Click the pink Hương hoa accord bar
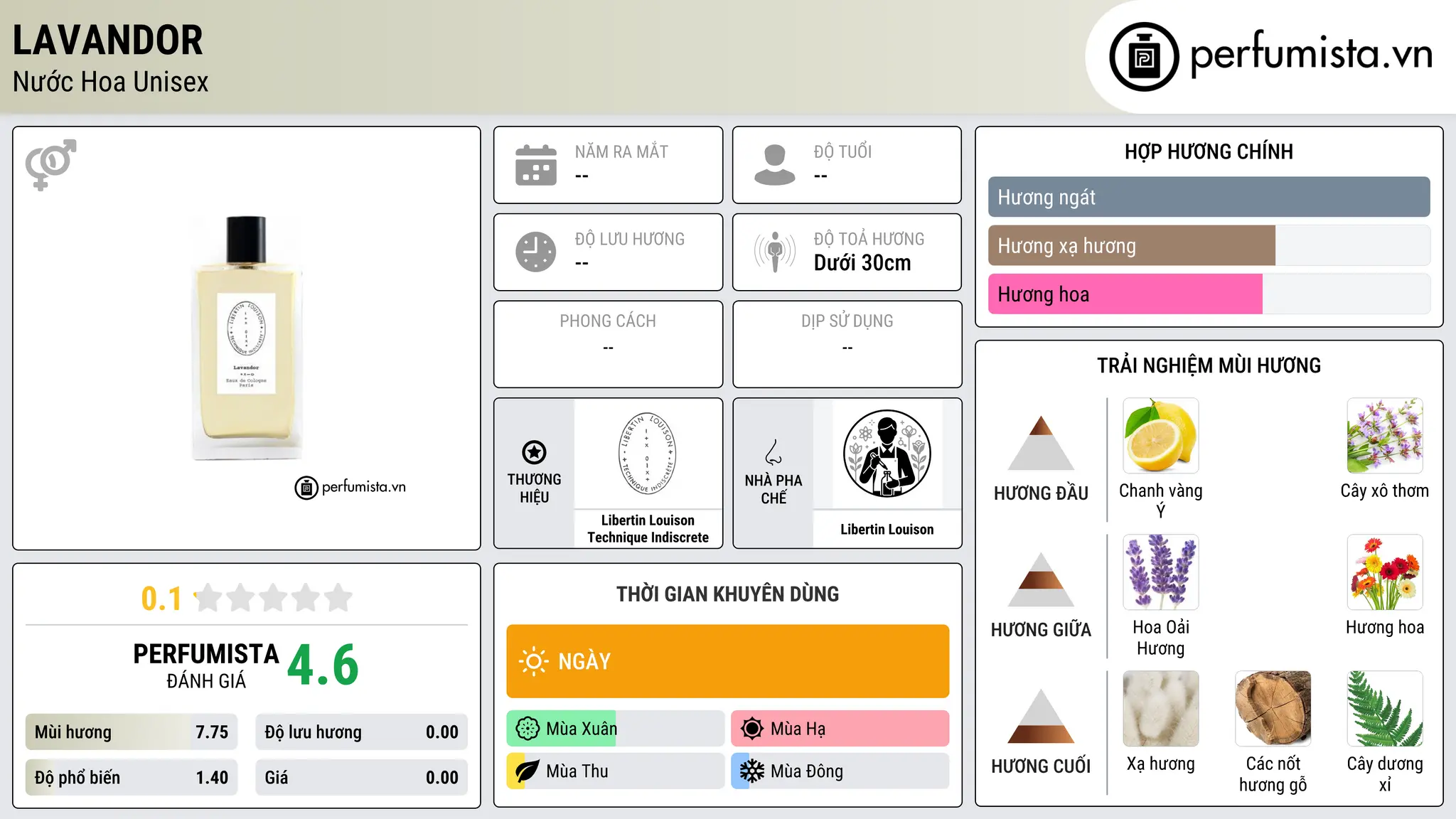This screenshot has width=1456, height=819. 1209,294
